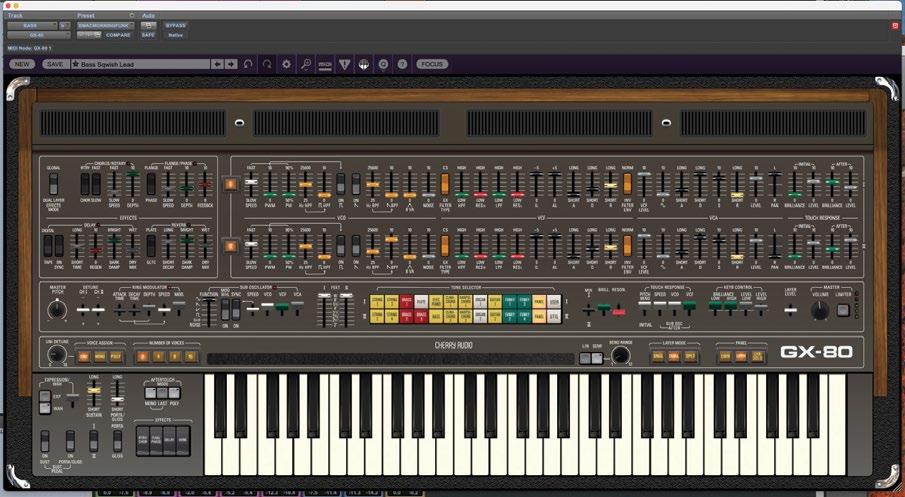Open the insert 'b' selector dropdown

click(x=65, y=25)
